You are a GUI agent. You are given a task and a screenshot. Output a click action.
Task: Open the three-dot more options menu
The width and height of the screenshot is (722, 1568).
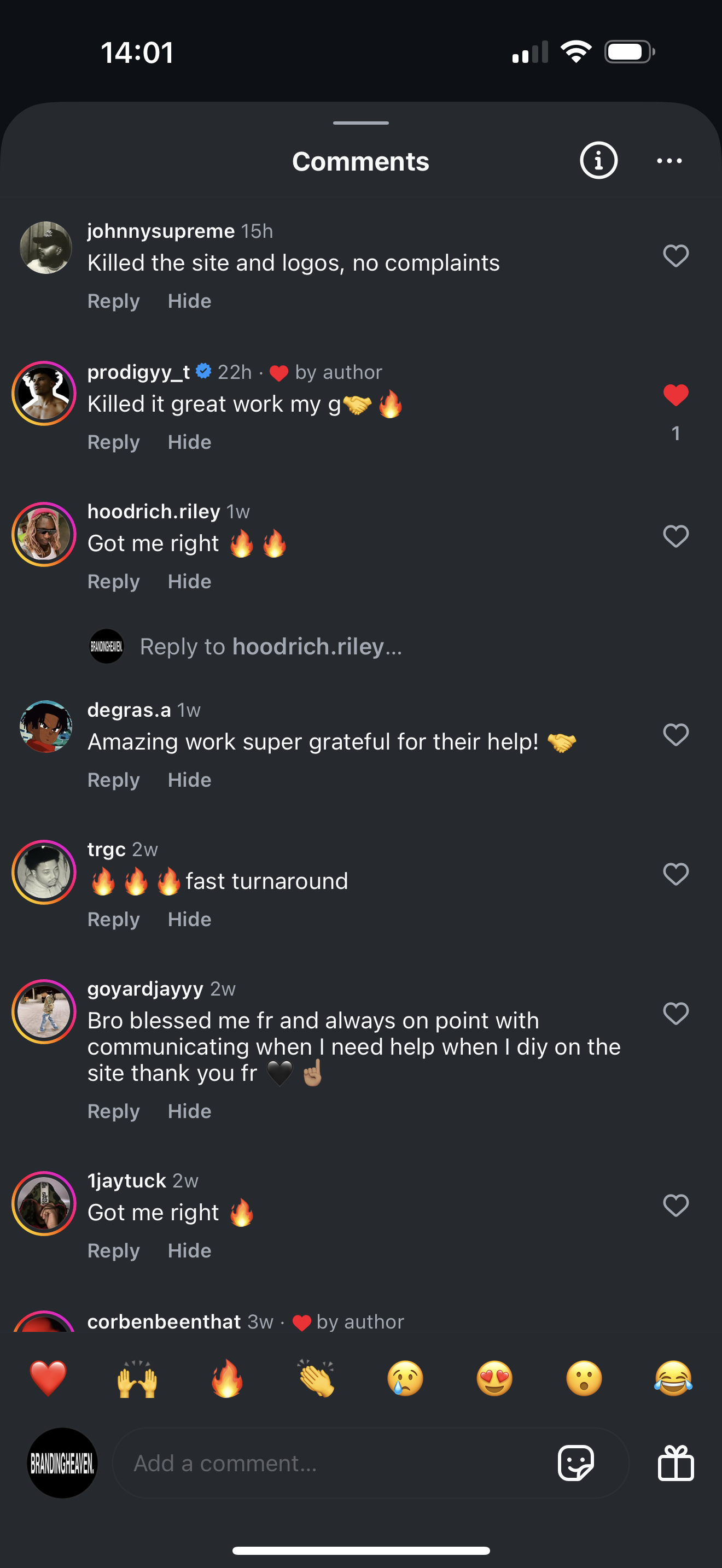[669, 161]
